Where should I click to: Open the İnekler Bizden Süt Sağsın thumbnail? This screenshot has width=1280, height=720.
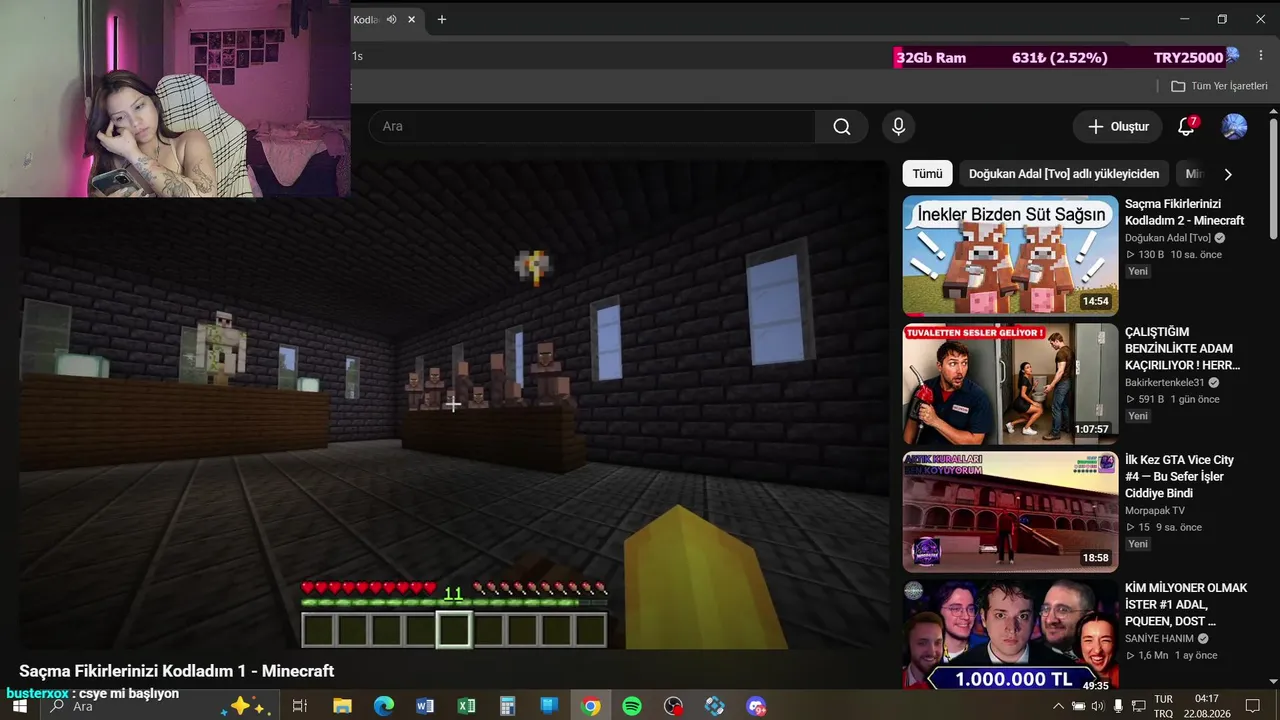[x=1011, y=256]
